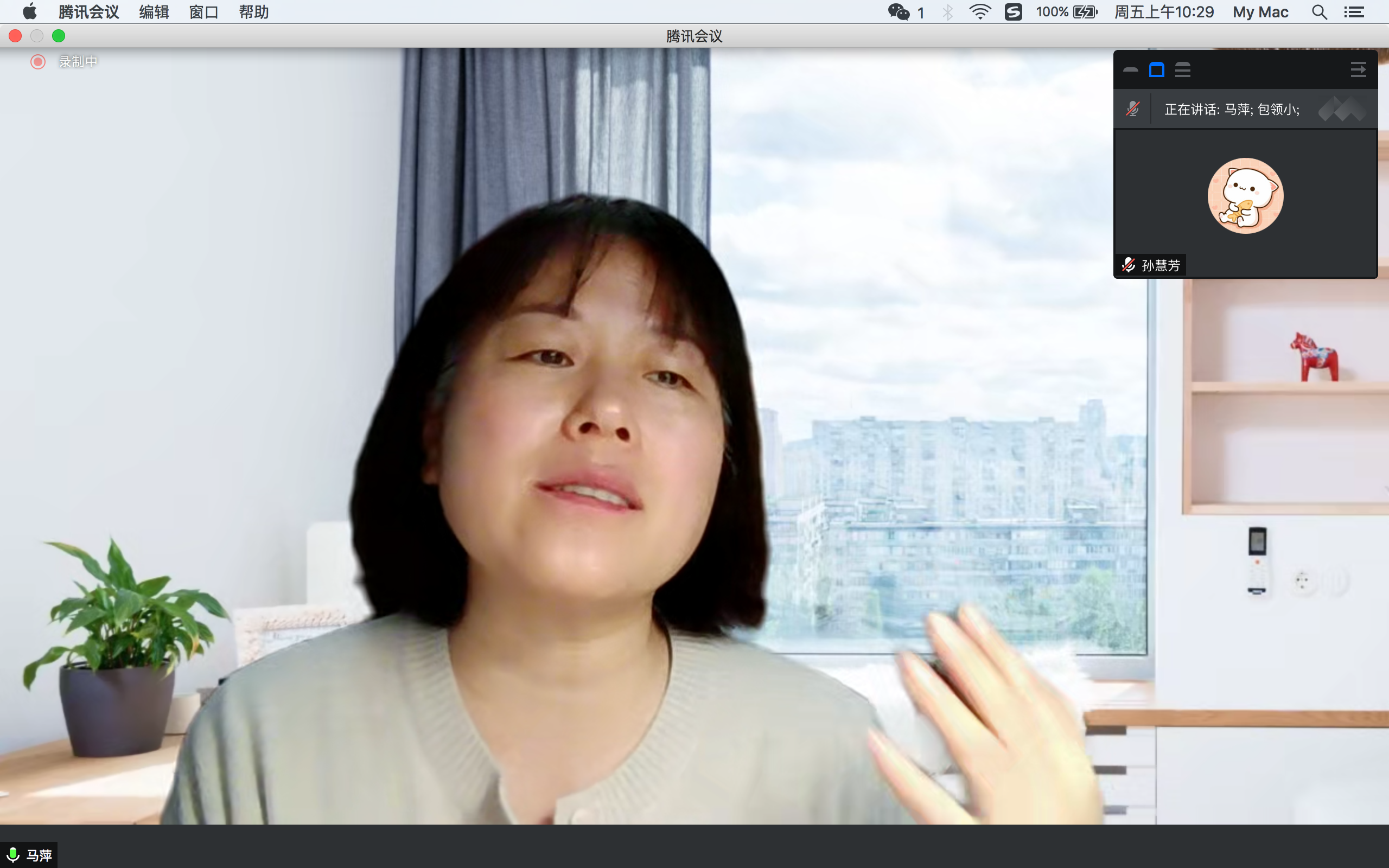Open the 编辑 menu

pyautogui.click(x=154, y=11)
